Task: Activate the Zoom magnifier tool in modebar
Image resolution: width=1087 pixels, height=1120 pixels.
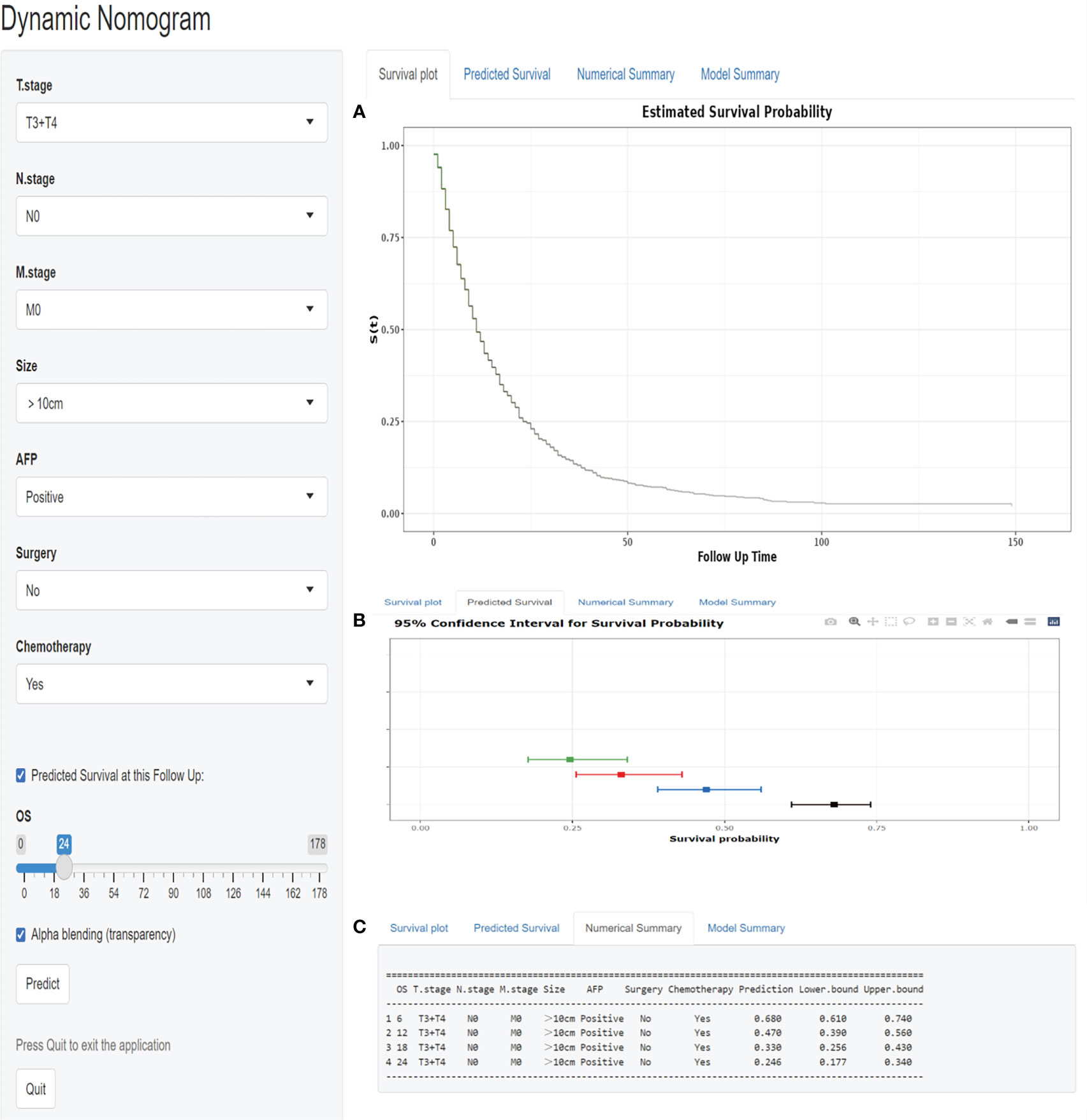Action: coord(854,622)
